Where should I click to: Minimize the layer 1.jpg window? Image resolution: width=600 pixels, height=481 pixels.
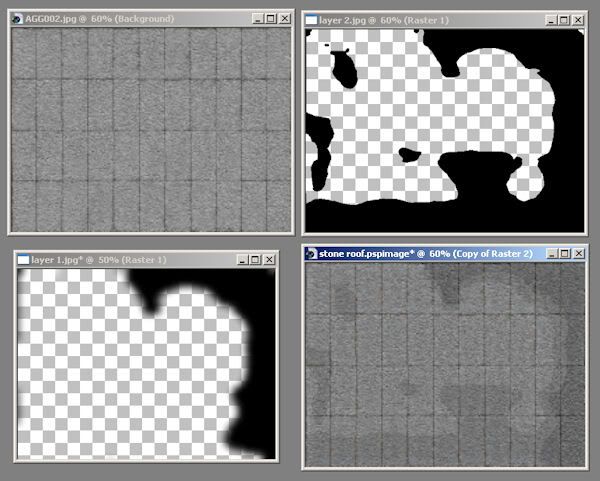pyautogui.click(x=242, y=259)
